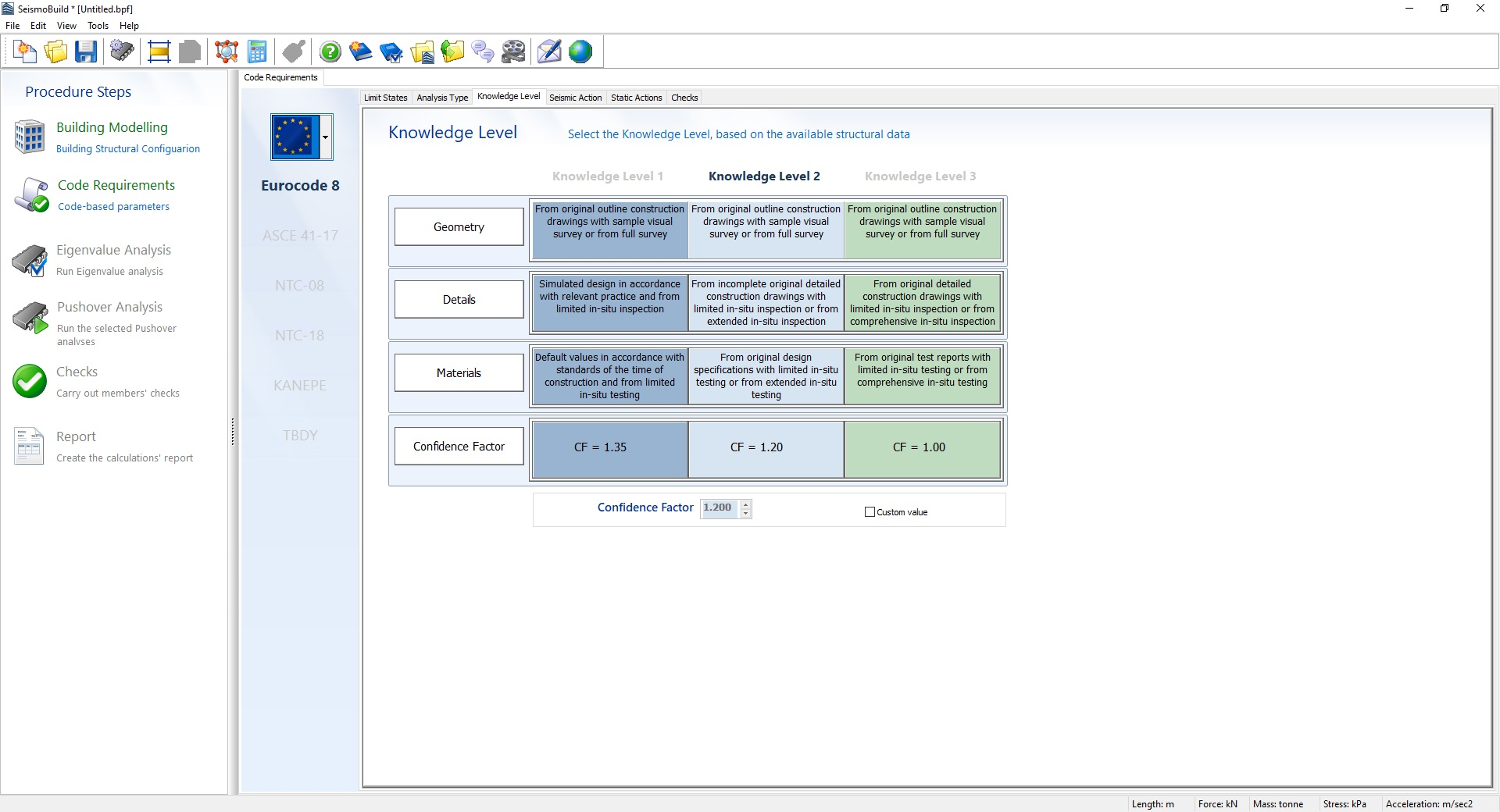Screen dimensions: 1500x812
Task: Enable the Custom value checkbox
Action: click(x=870, y=512)
